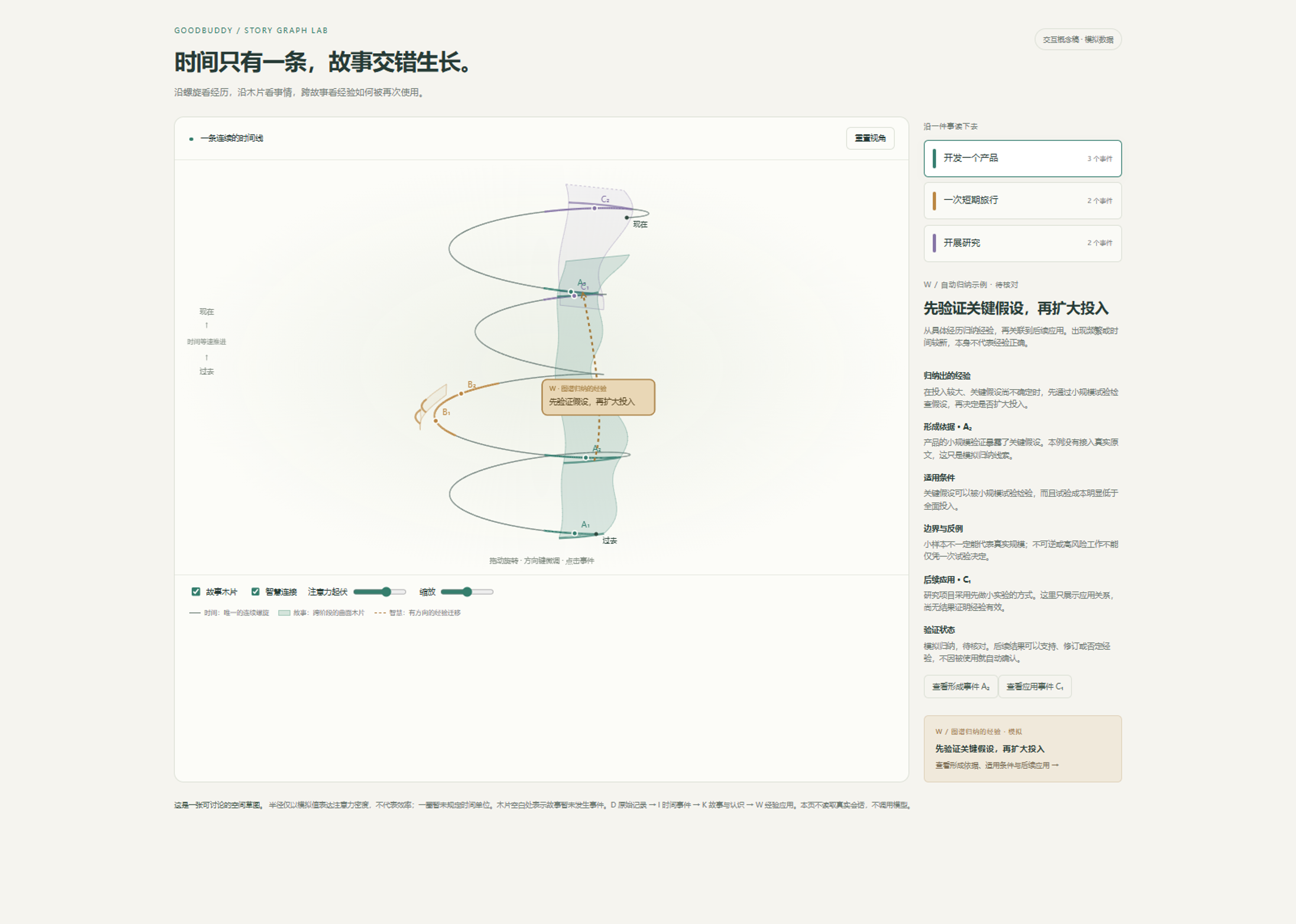Click the 适用条件 section title
1296x924 pixels.
click(939, 477)
